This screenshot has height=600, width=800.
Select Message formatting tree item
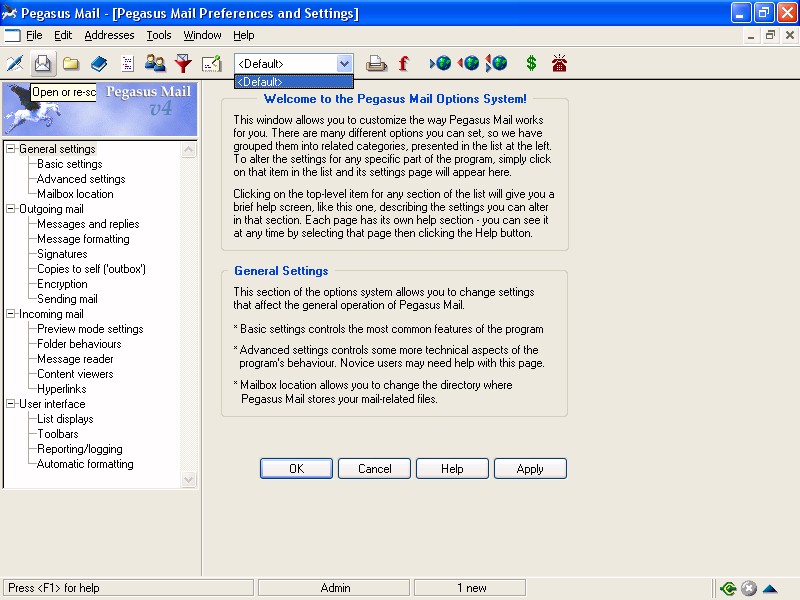click(x=84, y=239)
